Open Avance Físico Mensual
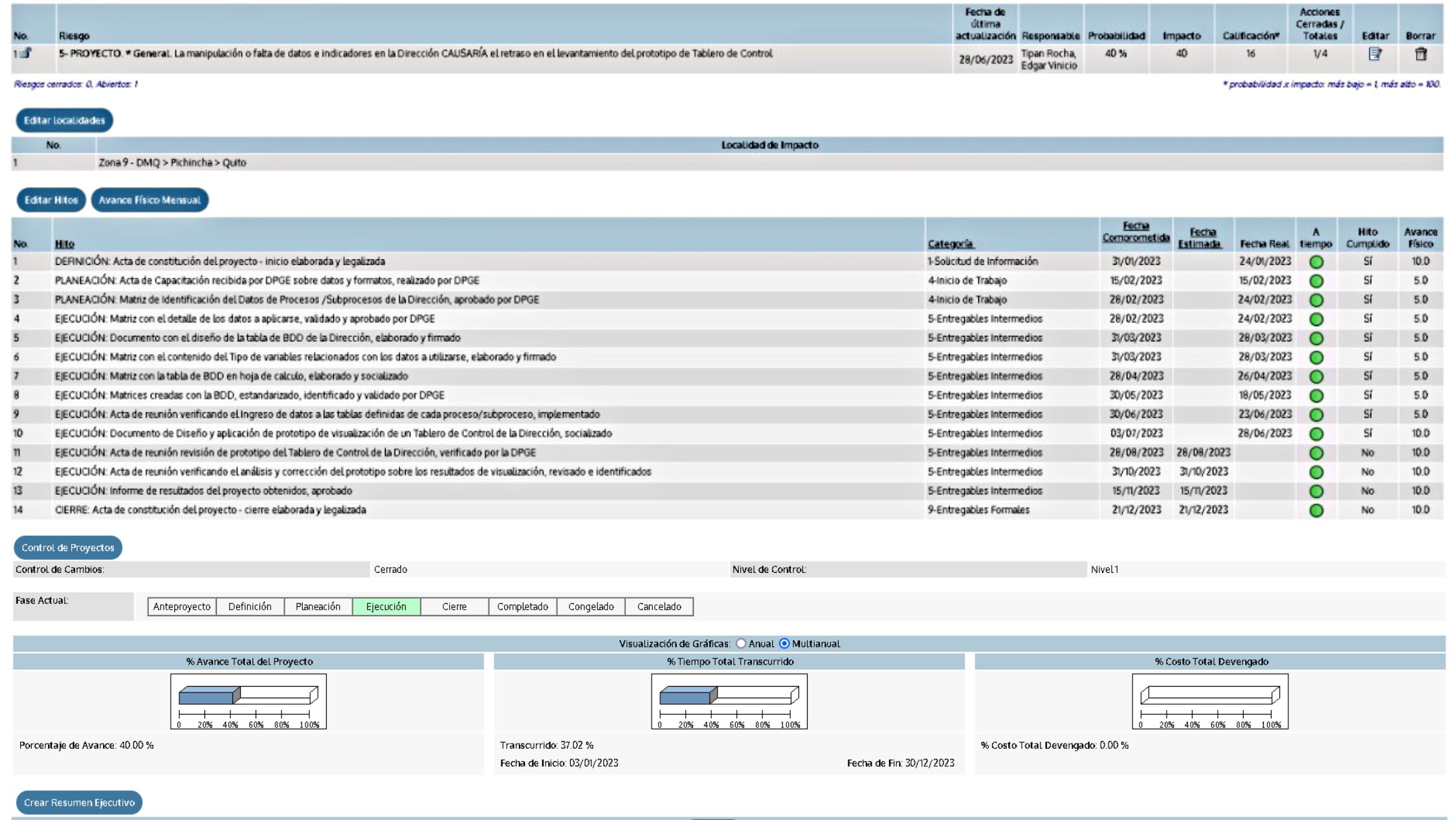The image size is (1456, 820). [149, 200]
